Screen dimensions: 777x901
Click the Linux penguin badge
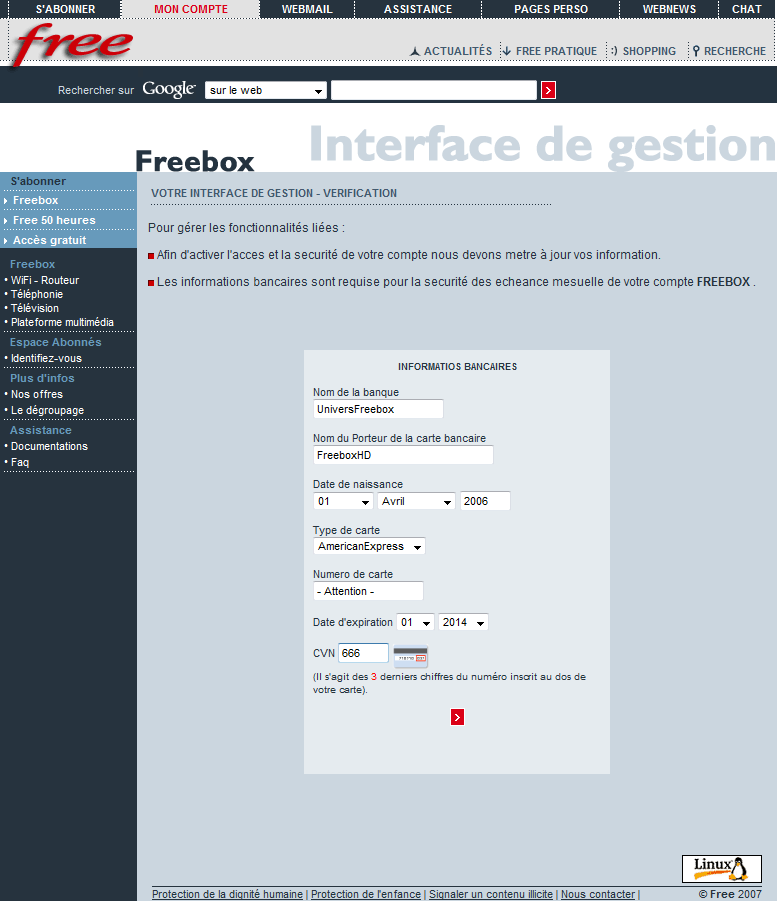[721, 868]
